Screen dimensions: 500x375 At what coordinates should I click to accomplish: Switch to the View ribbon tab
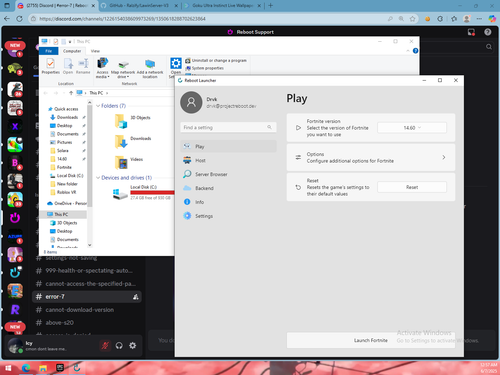pyautogui.click(x=95, y=51)
